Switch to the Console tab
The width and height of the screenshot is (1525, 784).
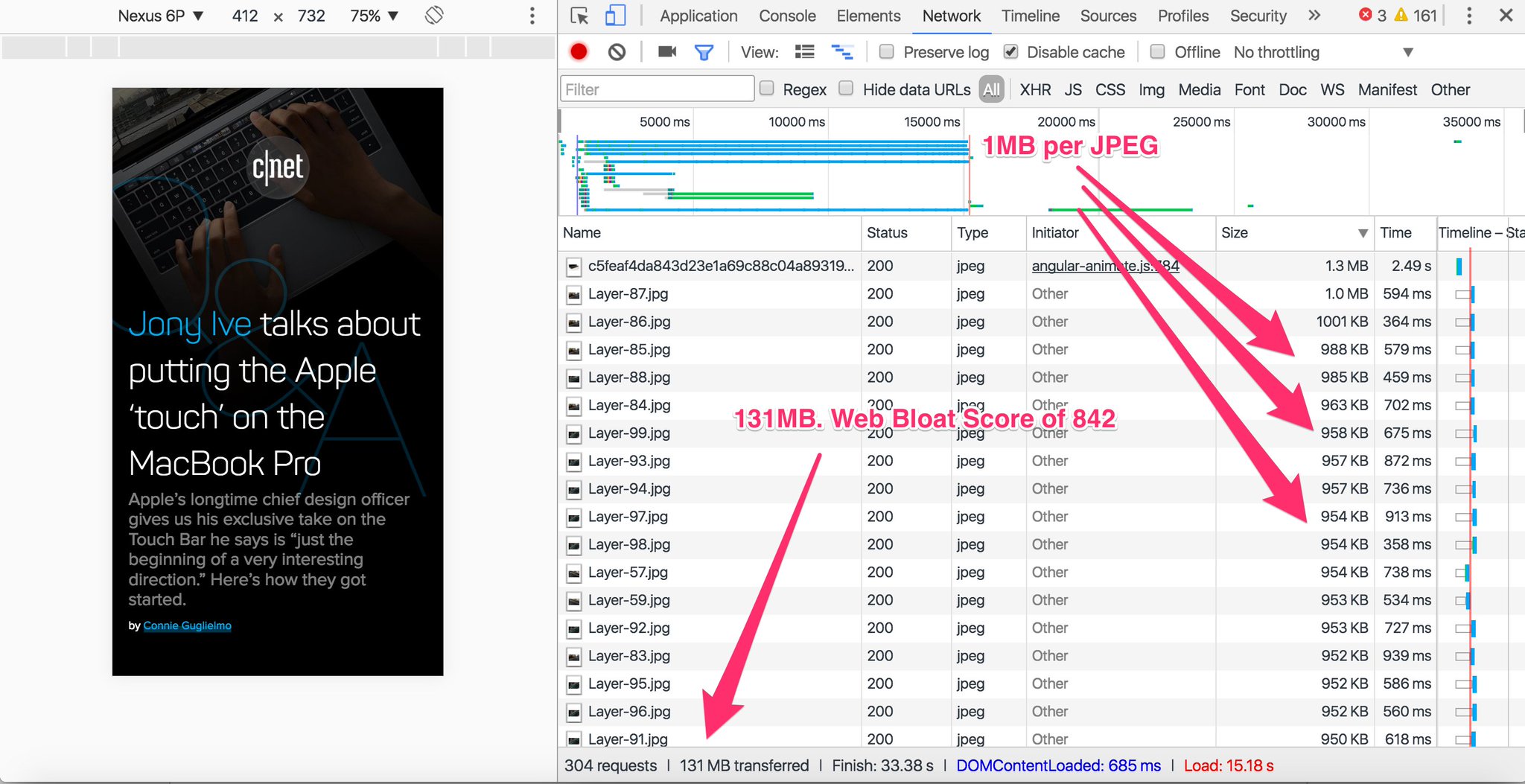[x=787, y=16]
